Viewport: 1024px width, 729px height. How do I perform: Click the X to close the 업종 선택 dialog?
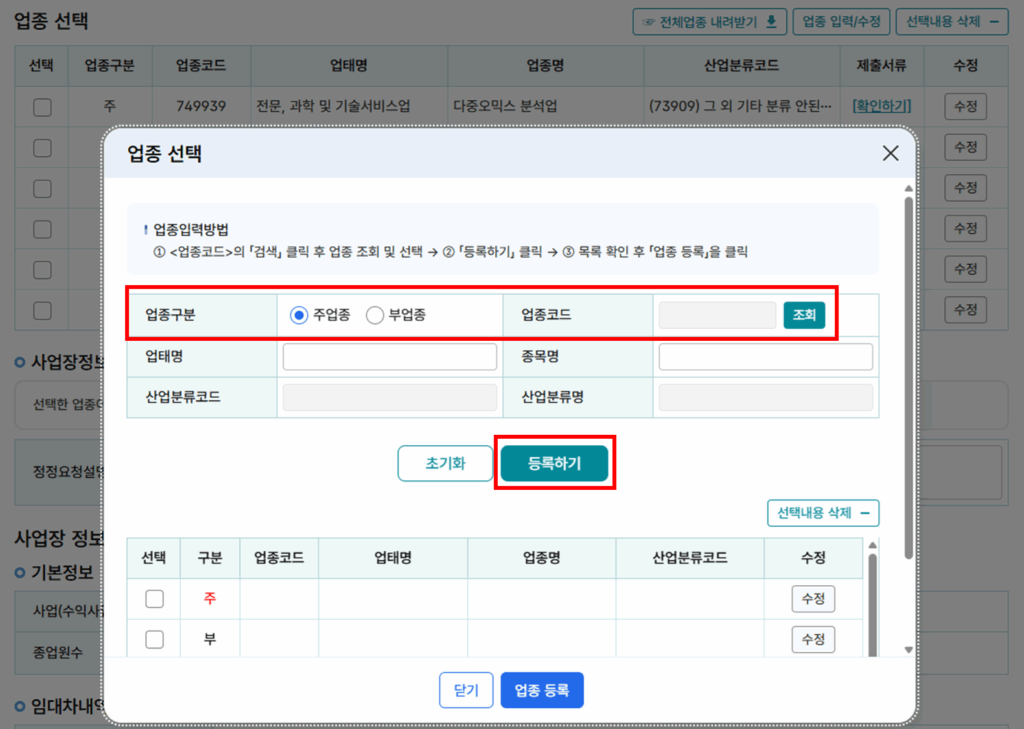(890, 153)
